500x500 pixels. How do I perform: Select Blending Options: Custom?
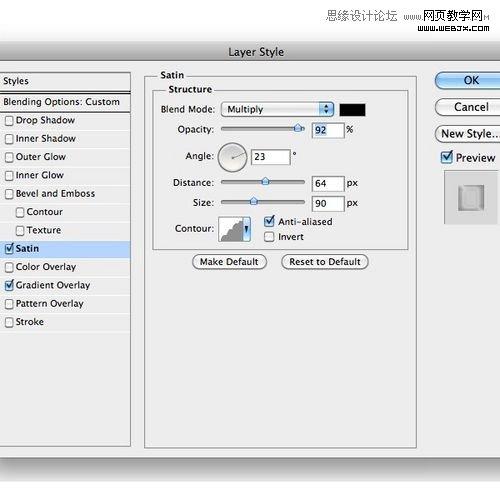(65, 102)
